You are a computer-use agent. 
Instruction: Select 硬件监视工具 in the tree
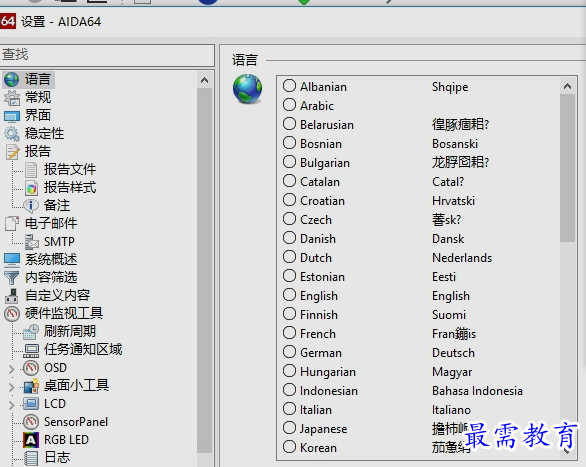[x=64, y=313]
